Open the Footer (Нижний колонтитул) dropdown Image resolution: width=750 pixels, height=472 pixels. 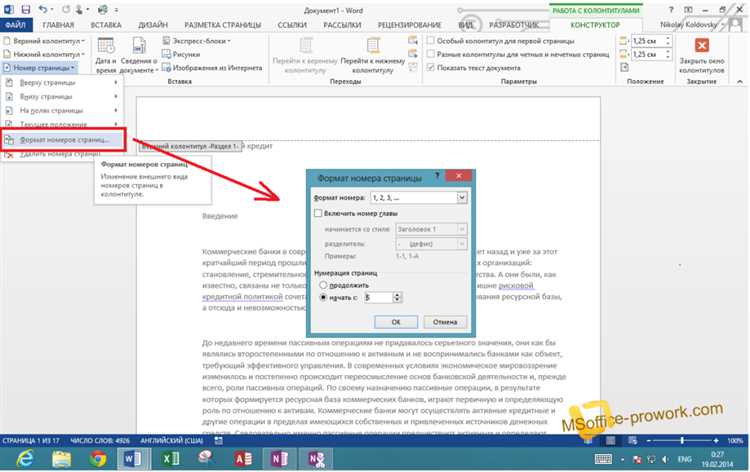tap(44, 55)
